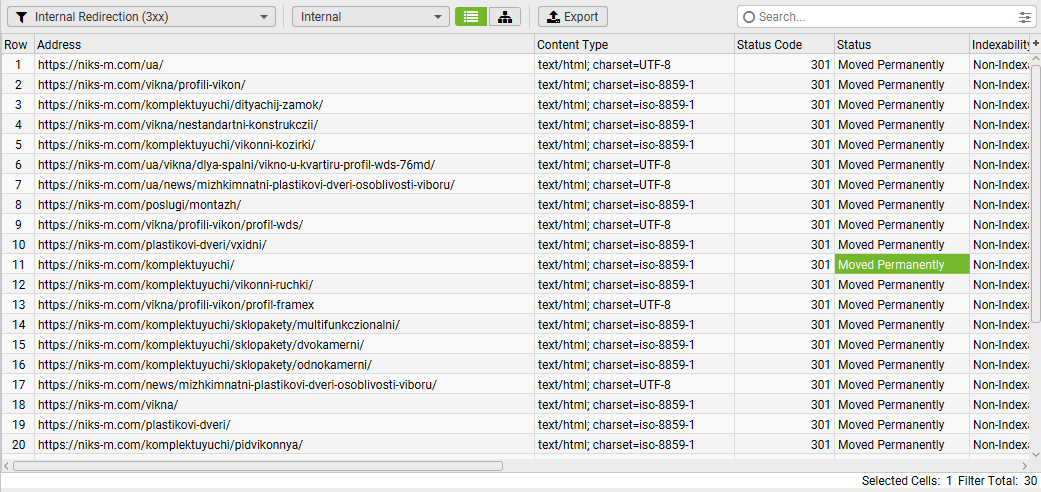Image resolution: width=1041 pixels, height=492 pixels.
Task: Click the horizontal scrollbar thumb
Action: (x=258, y=466)
